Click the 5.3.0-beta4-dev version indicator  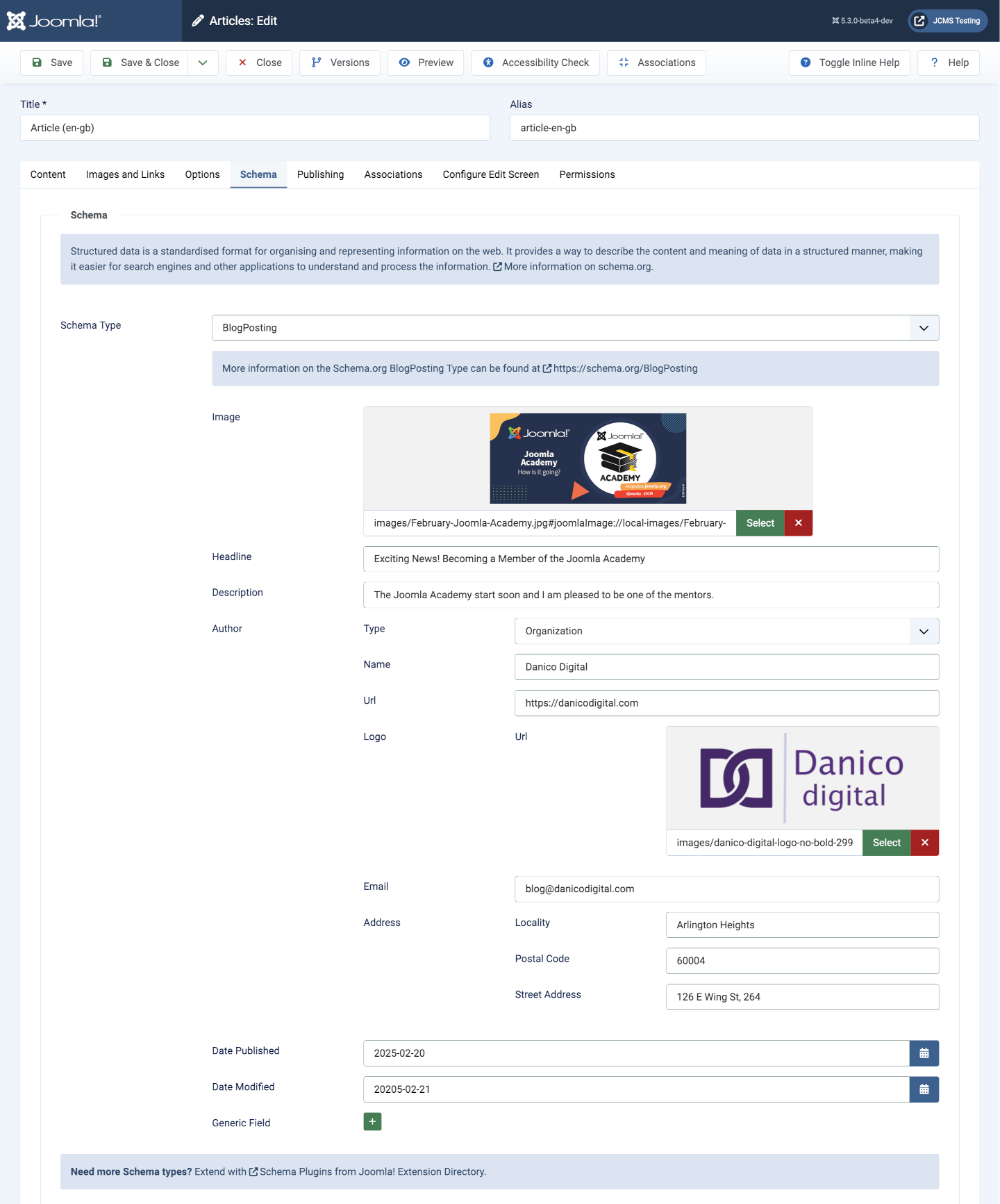(862, 21)
